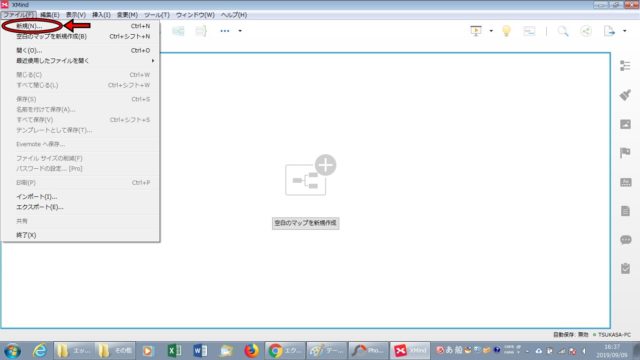The height and width of the screenshot is (360, 640).
Task: Open the Comments speech bubble icon
Action: [626, 240]
